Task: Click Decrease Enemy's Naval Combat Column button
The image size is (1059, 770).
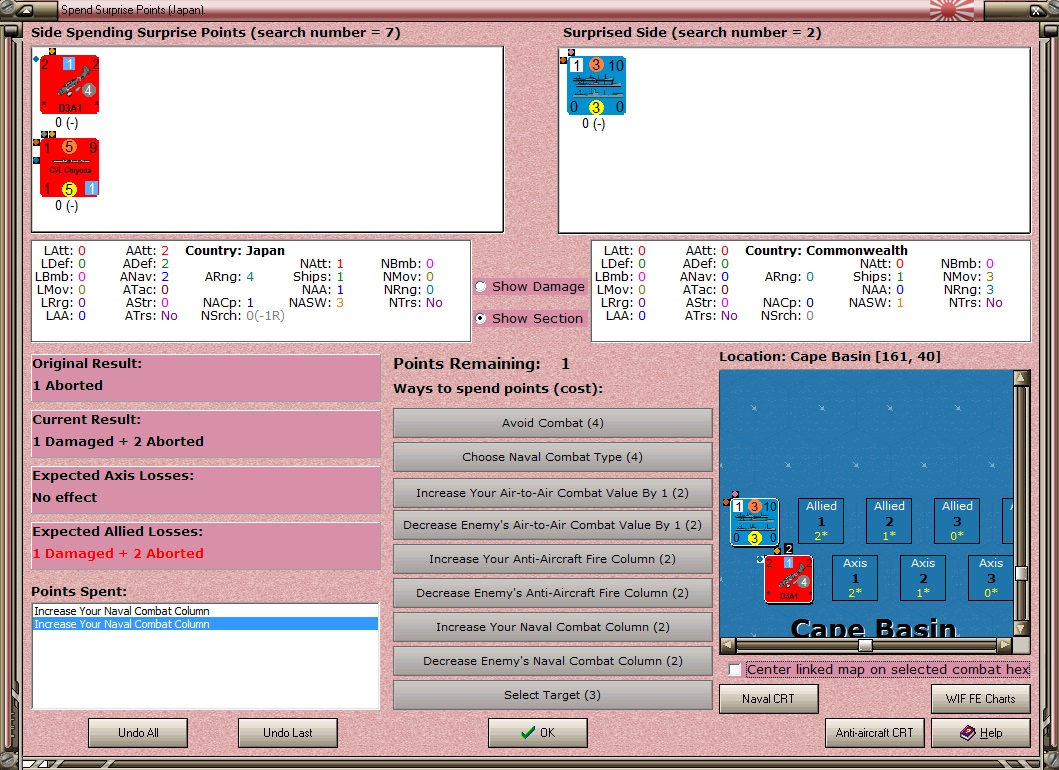Action: coord(552,661)
